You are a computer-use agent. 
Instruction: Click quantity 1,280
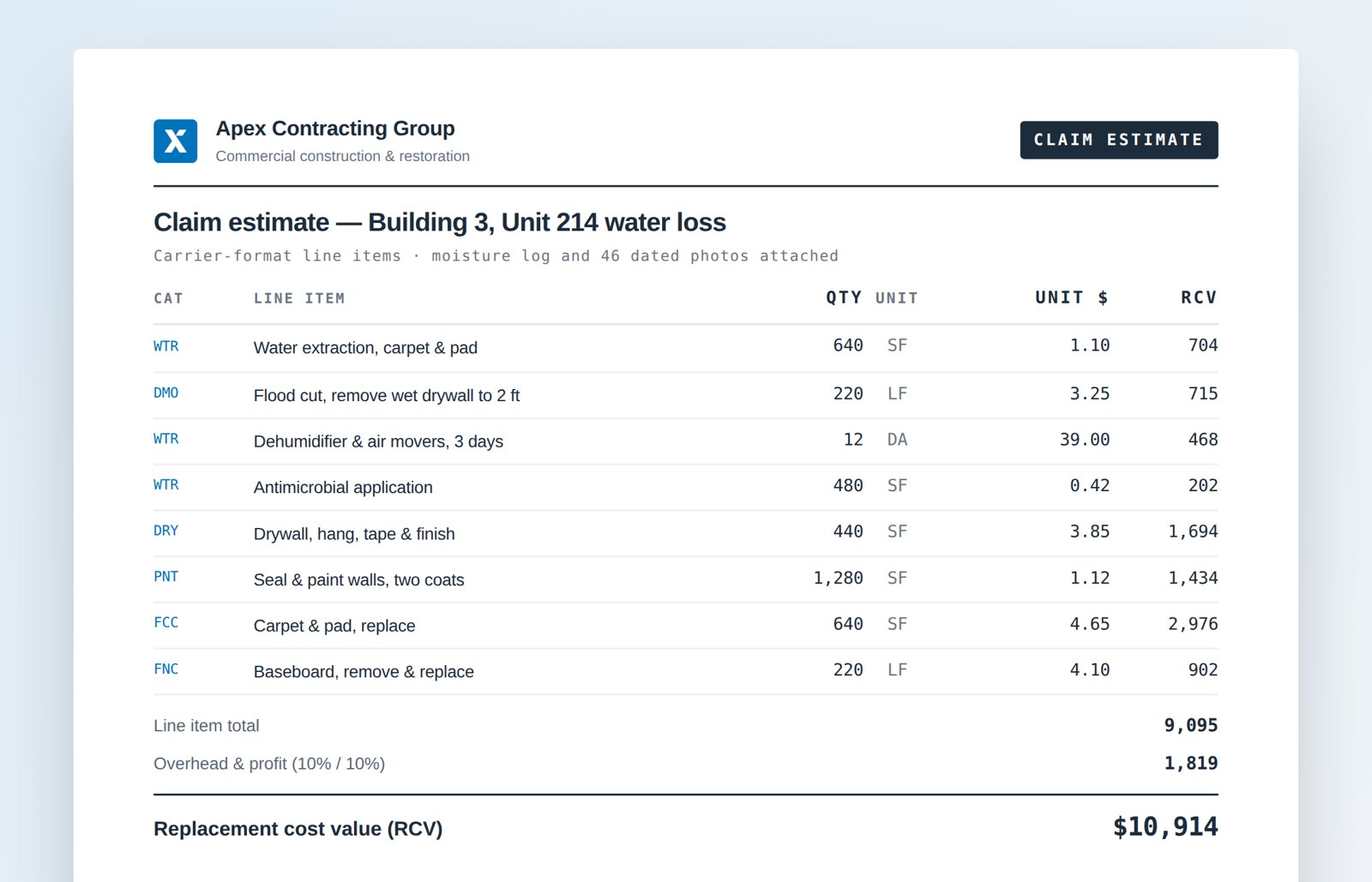pyautogui.click(x=838, y=578)
